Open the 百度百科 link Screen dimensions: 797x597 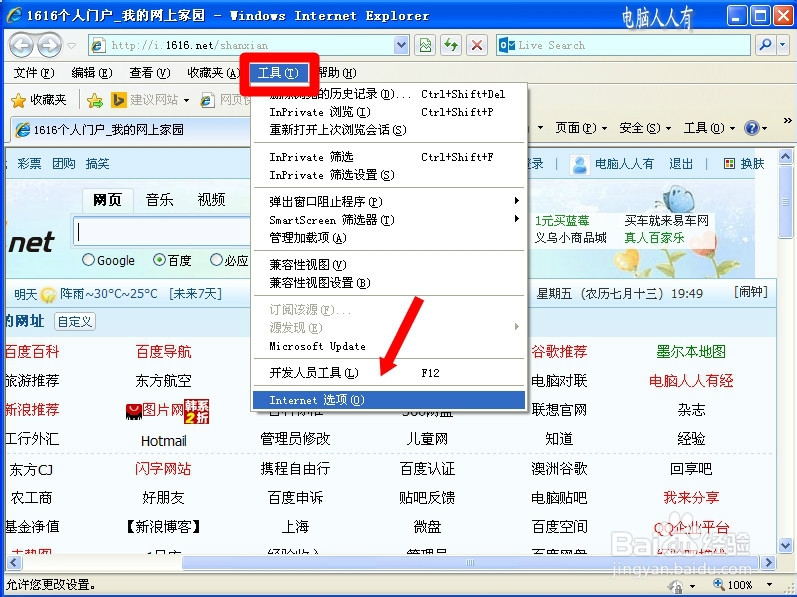[x=32, y=352]
